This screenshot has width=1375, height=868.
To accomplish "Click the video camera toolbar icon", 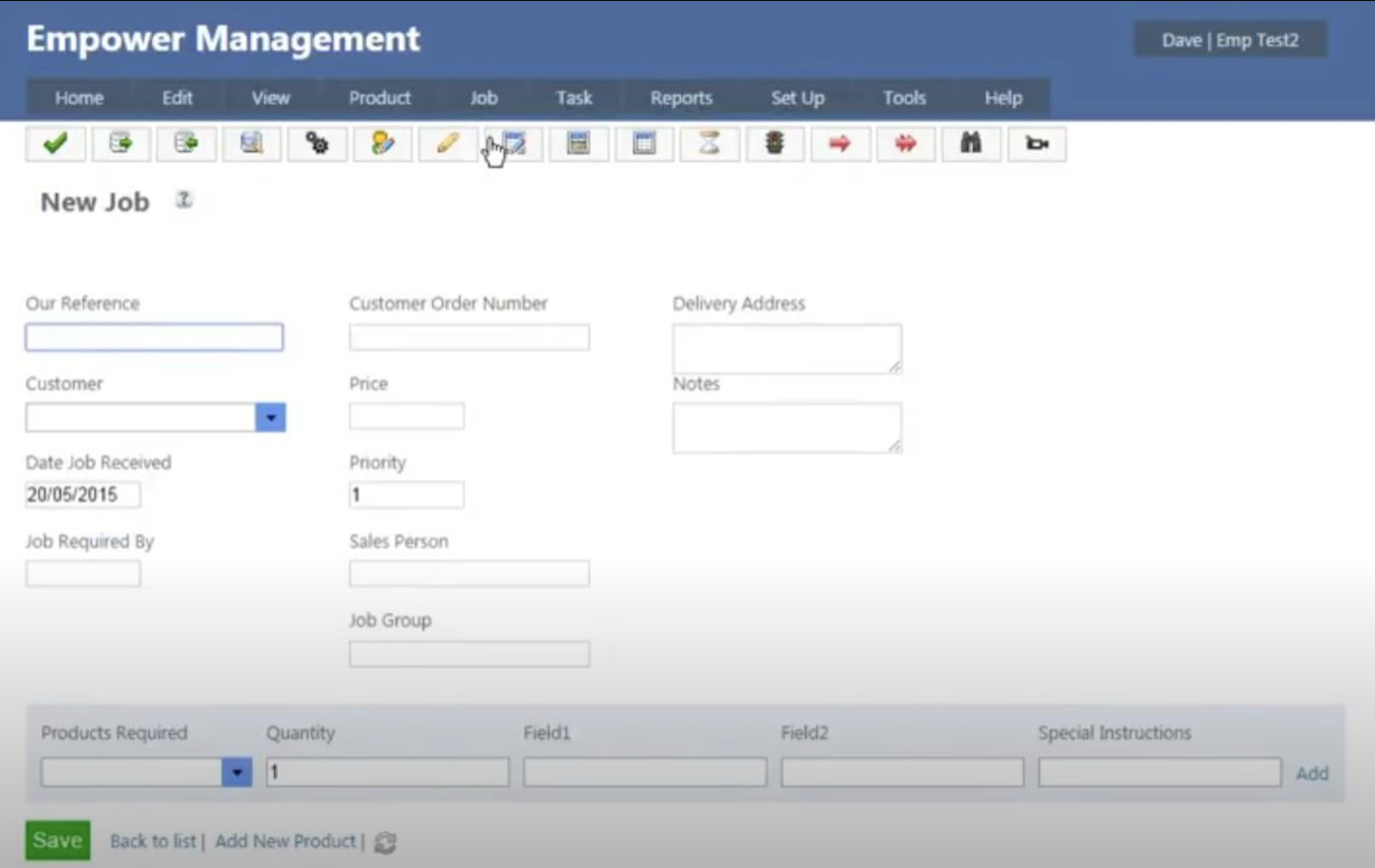I will coord(1036,144).
